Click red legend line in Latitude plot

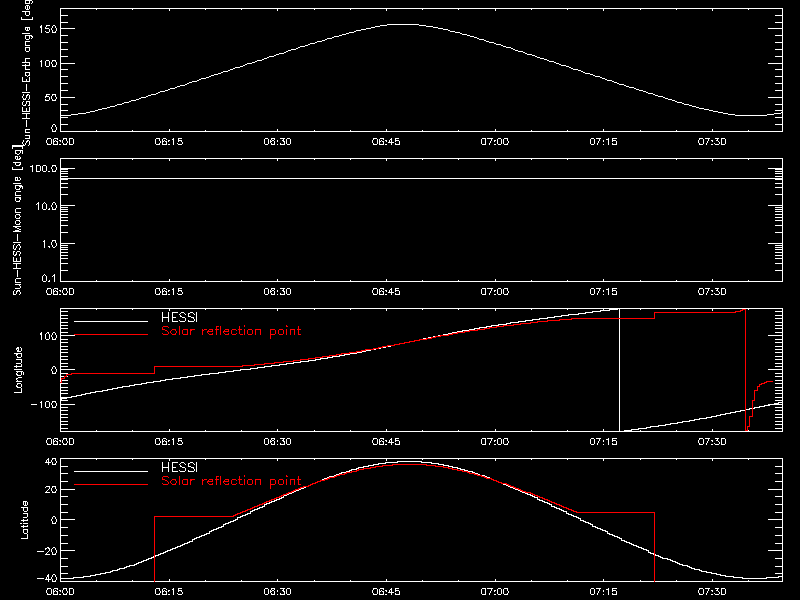pos(111,485)
